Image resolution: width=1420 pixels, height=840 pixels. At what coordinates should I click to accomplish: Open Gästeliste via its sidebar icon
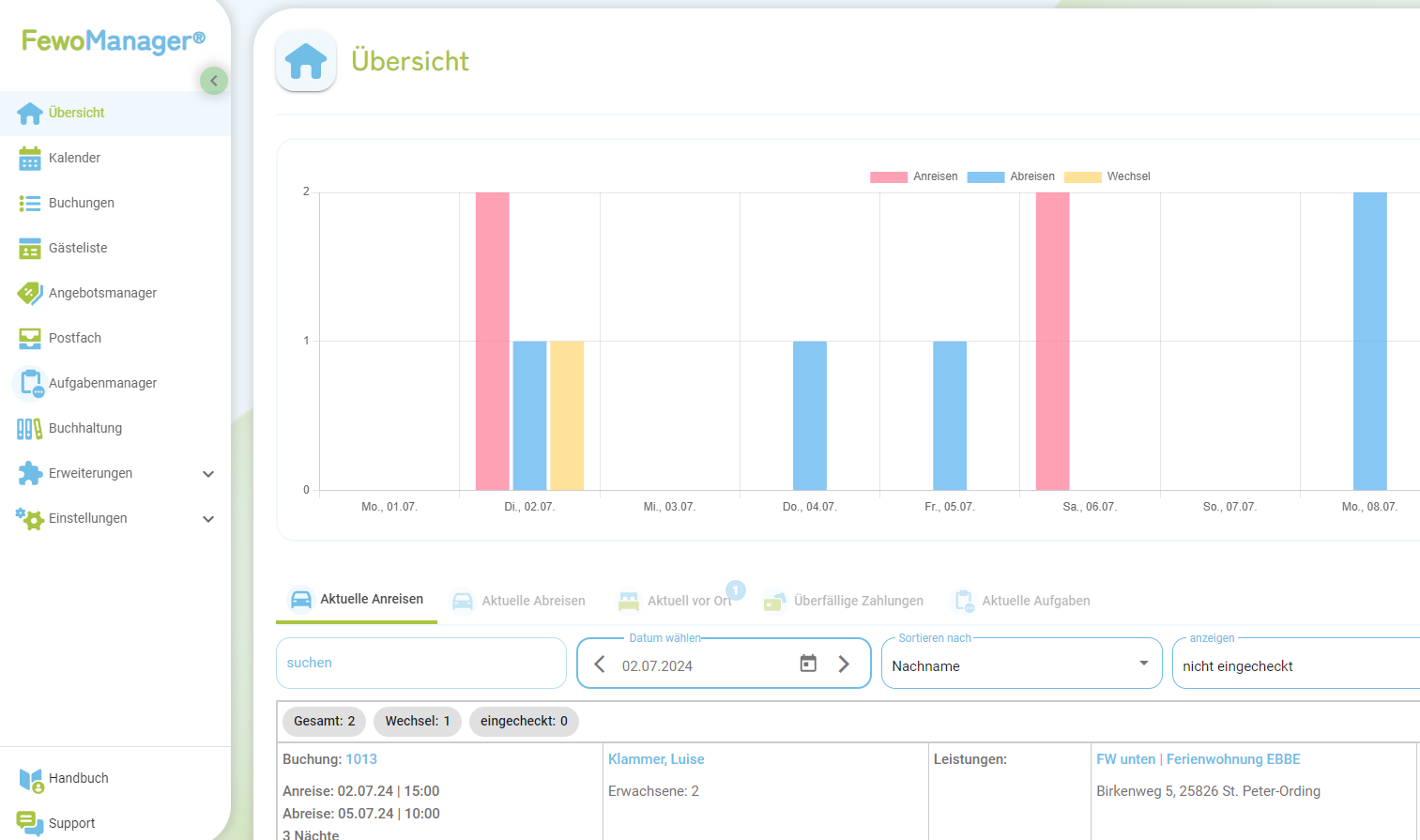pyautogui.click(x=30, y=249)
